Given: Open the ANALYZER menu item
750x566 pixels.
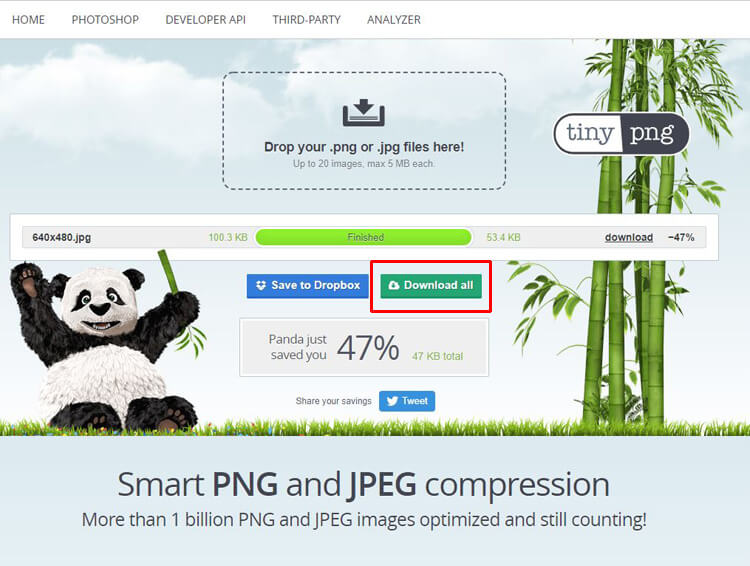Looking at the screenshot, I should tap(394, 20).
